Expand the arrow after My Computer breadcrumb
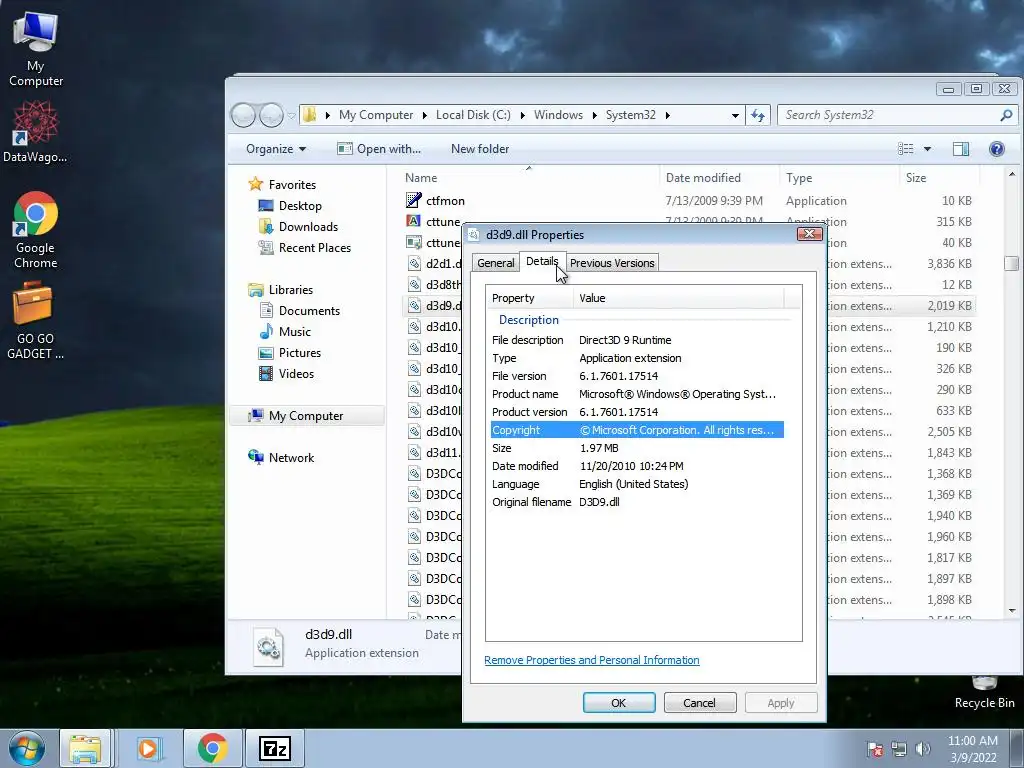The height and width of the screenshot is (768, 1024). tap(424, 115)
